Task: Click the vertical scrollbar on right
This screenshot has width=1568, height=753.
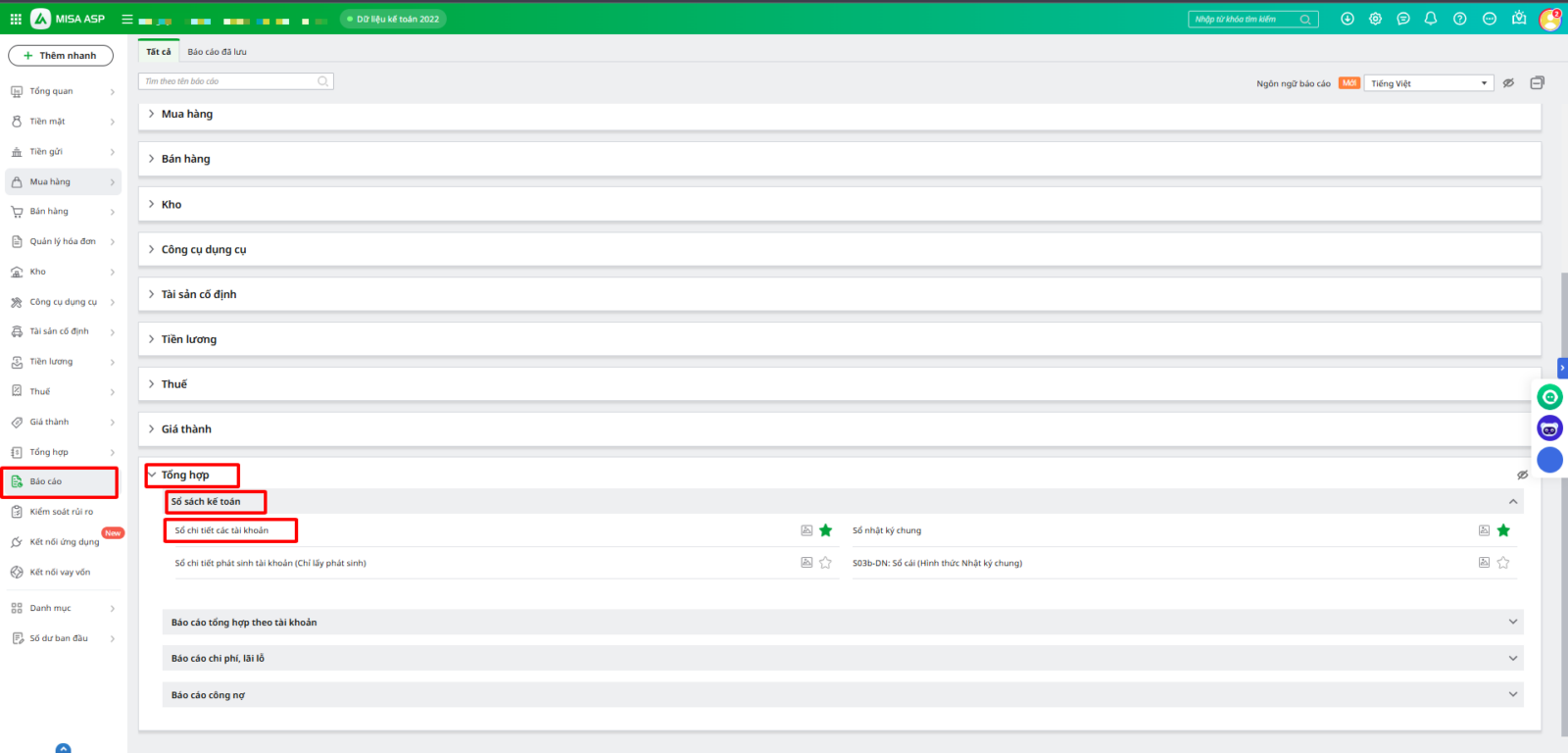Action: tap(1563, 490)
